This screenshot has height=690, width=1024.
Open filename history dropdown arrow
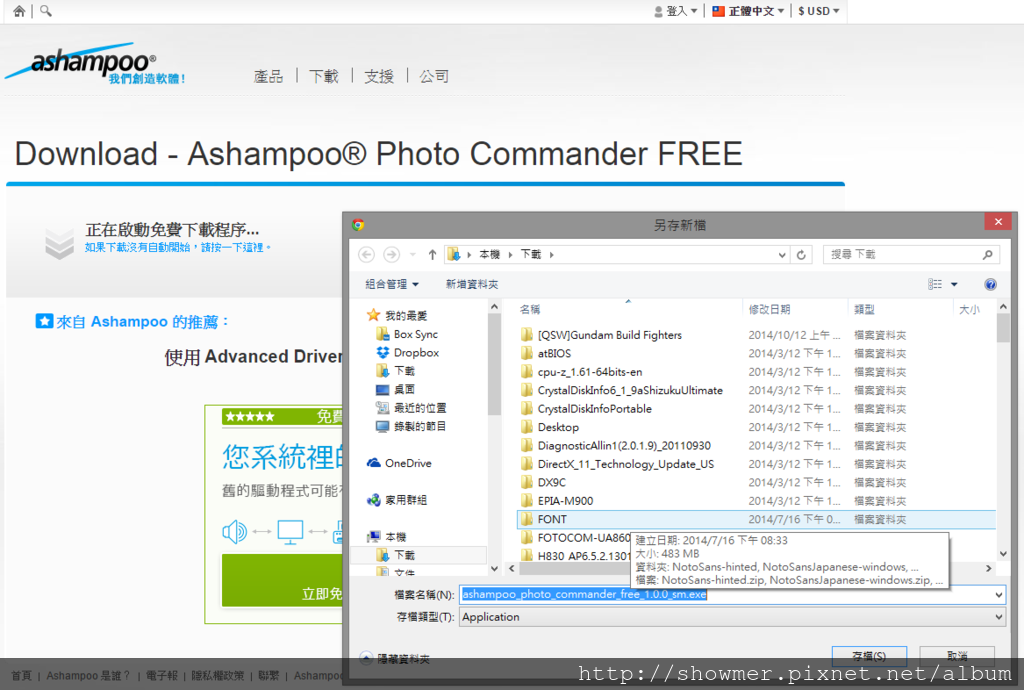[999, 595]
